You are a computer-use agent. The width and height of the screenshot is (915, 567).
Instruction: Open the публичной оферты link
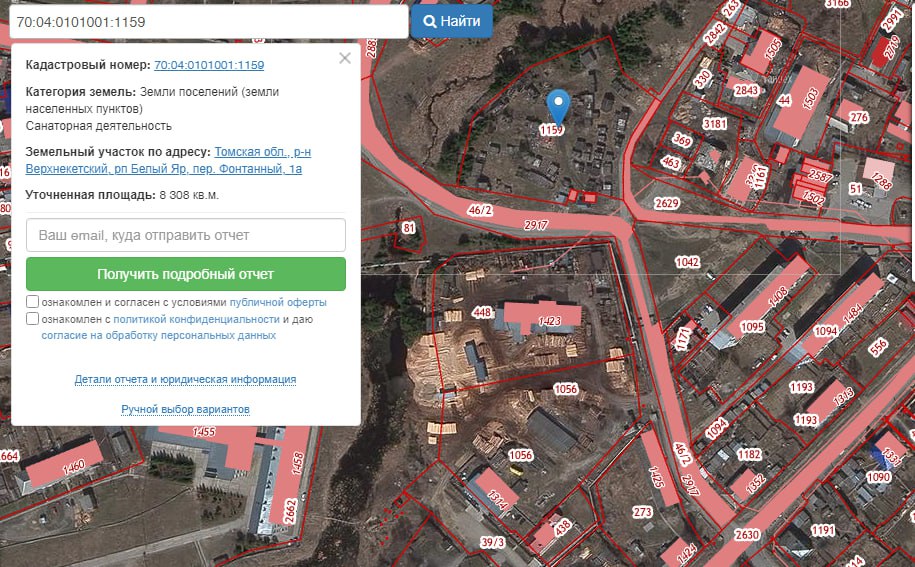point(278,302)
